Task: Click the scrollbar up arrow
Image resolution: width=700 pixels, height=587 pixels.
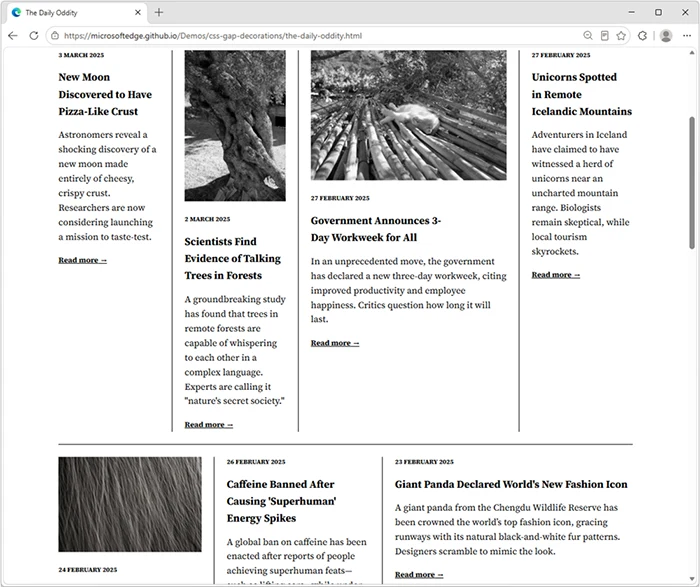Action: pyautogui.click(x=692, y=53)
